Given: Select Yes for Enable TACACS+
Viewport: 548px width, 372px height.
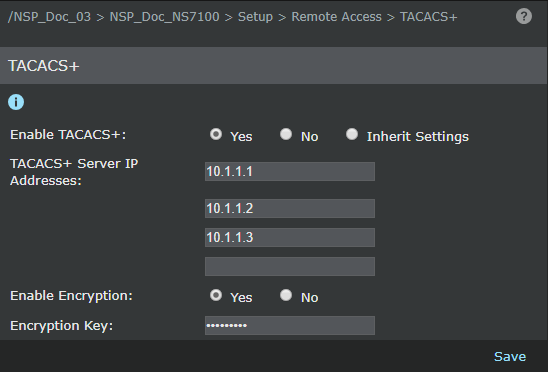Looking at the screenshot, I should pos(216,134).
